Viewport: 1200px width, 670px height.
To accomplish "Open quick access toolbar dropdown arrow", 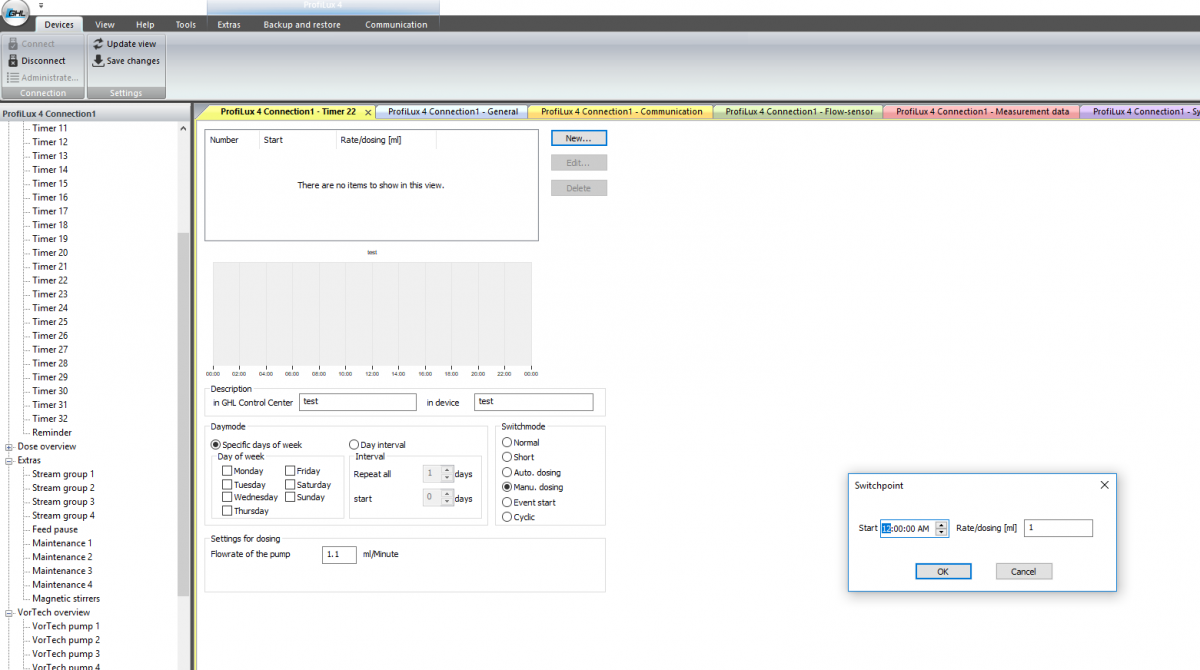I will point(41,6).
